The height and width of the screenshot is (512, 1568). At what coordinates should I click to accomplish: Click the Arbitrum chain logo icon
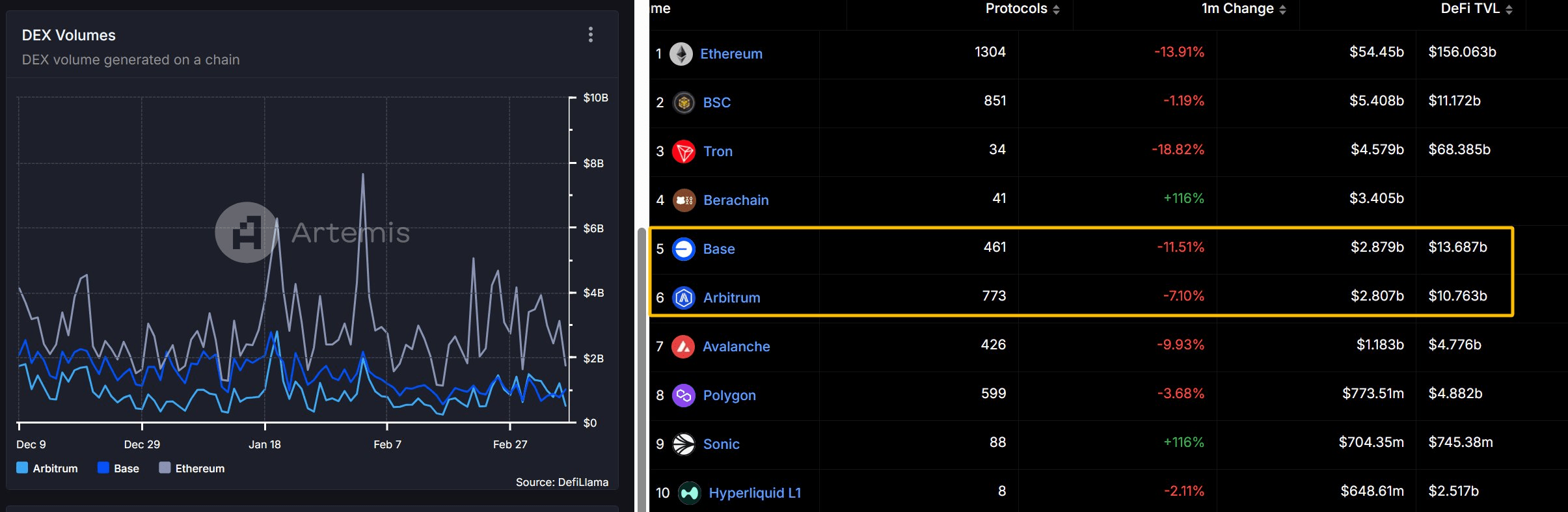[683, 298]
